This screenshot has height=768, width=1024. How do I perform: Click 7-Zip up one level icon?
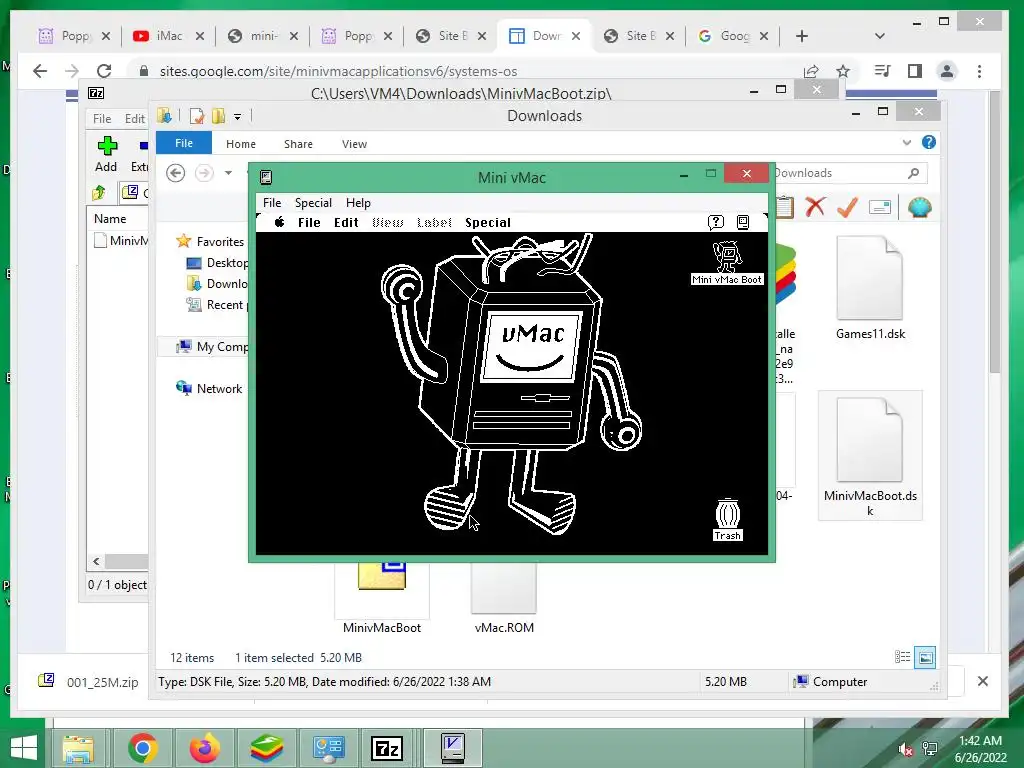click(x=99, y=192)
